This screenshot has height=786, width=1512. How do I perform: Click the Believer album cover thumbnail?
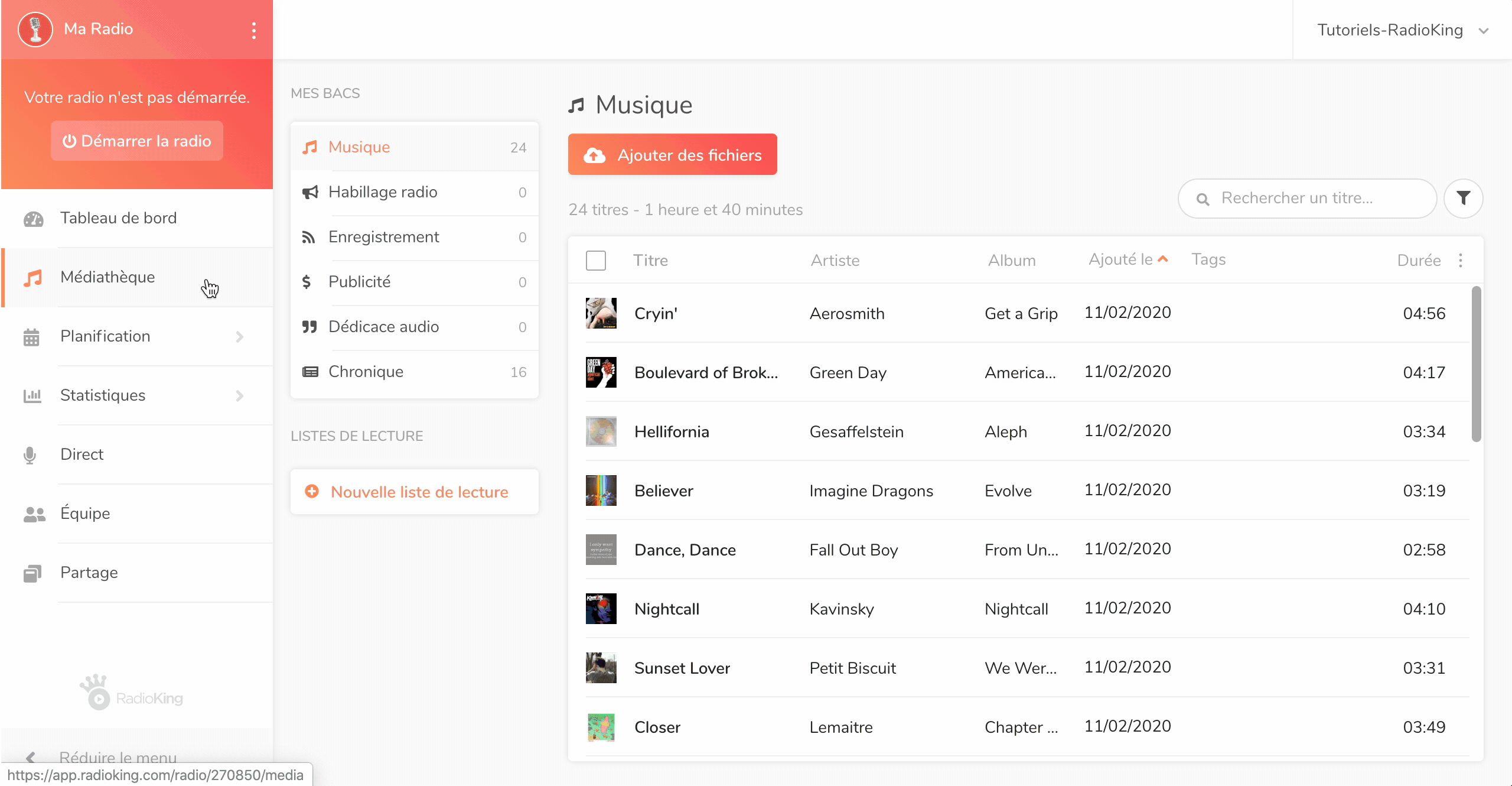[x=601, y=491]
